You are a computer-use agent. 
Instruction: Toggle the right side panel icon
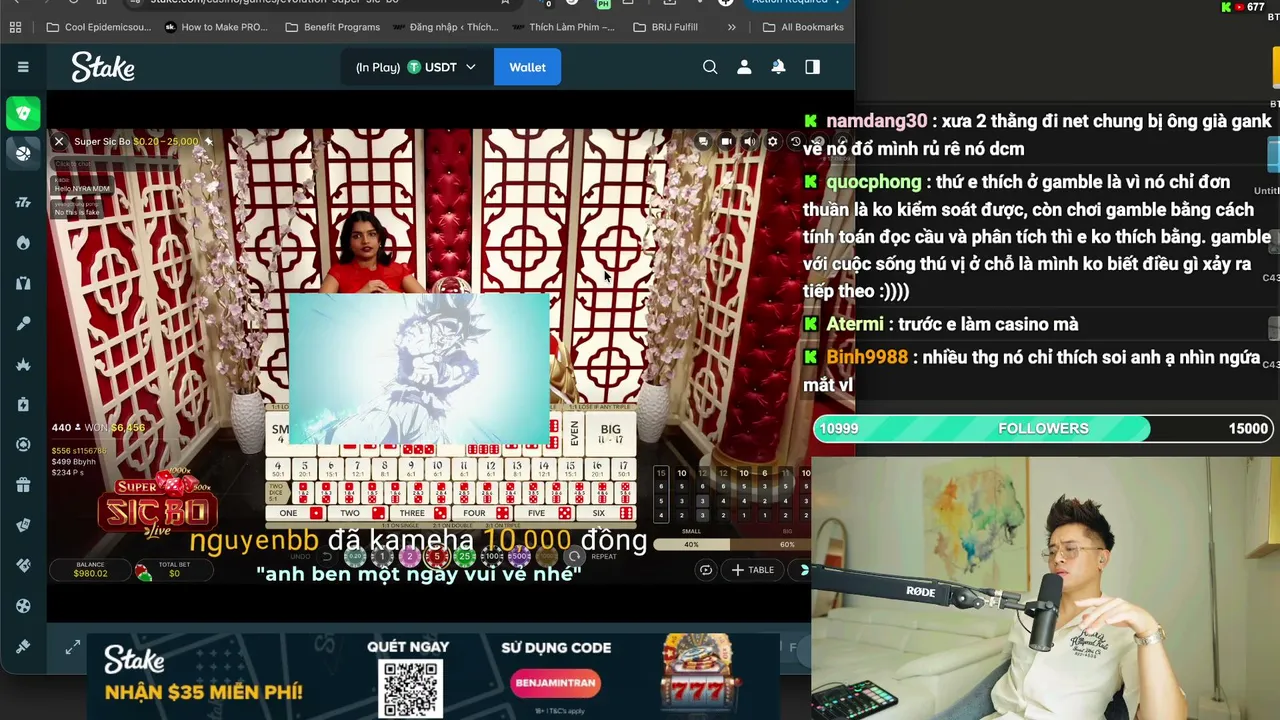pos(812,67)
